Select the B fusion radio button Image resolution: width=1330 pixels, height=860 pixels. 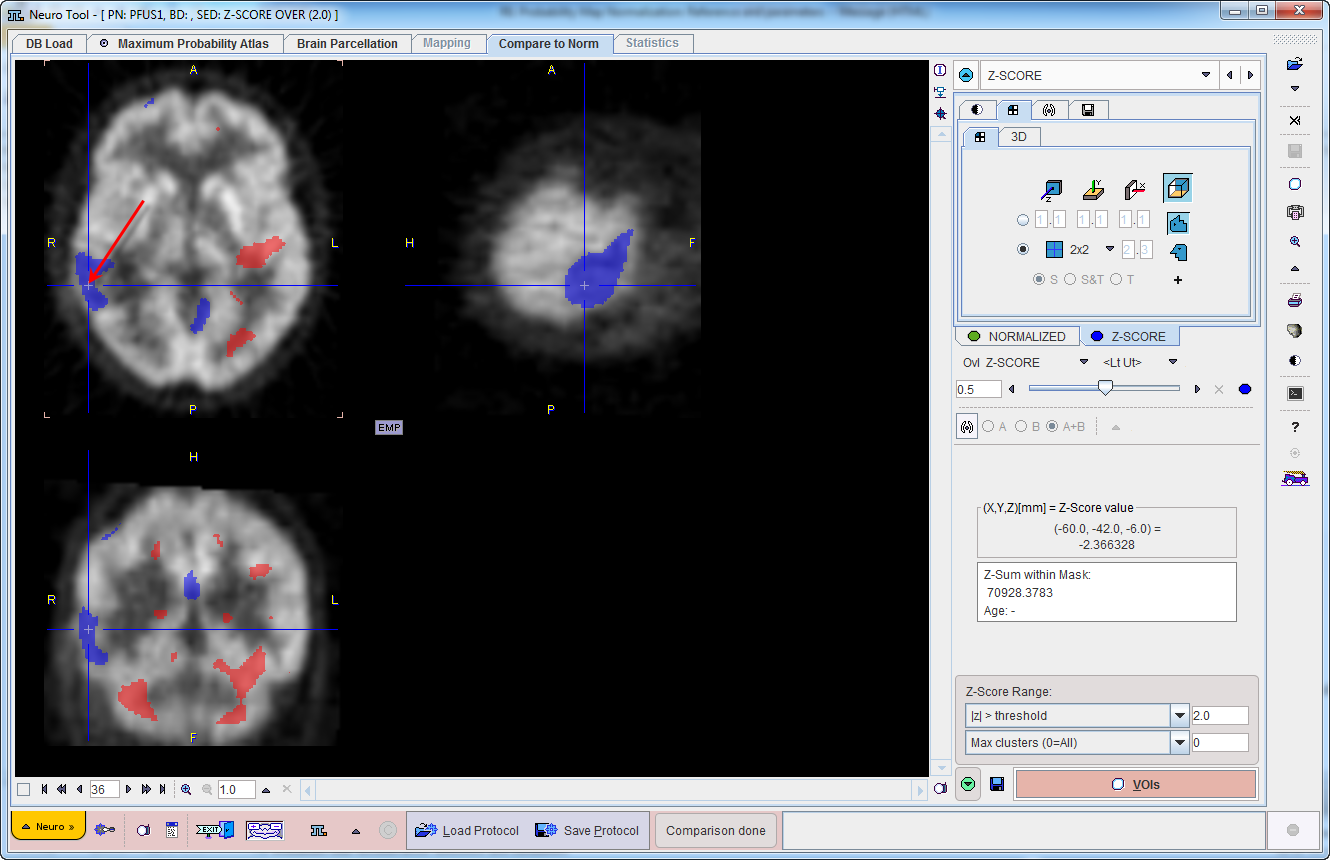[x=1021, y=426]
